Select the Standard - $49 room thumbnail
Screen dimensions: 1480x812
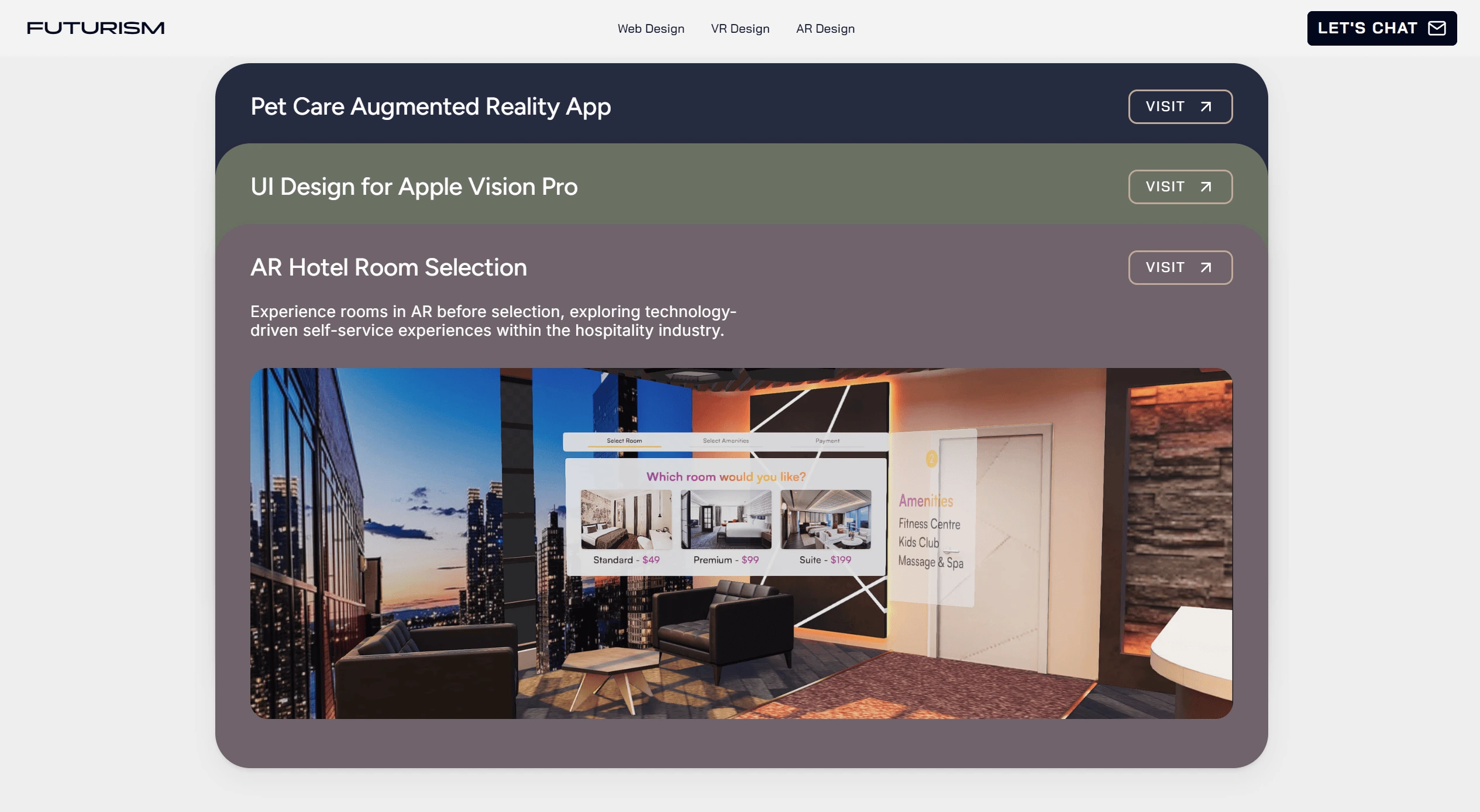(x=626, y=519)
